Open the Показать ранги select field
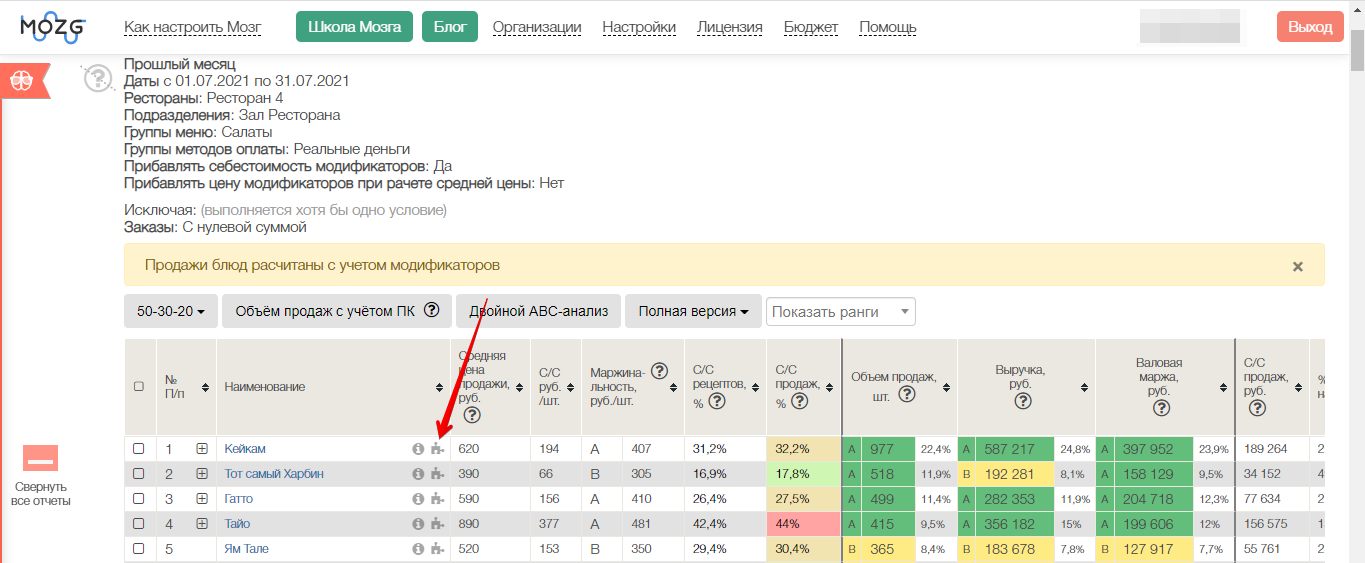This screenshot has width=1365, height=563. click(840, 311)
